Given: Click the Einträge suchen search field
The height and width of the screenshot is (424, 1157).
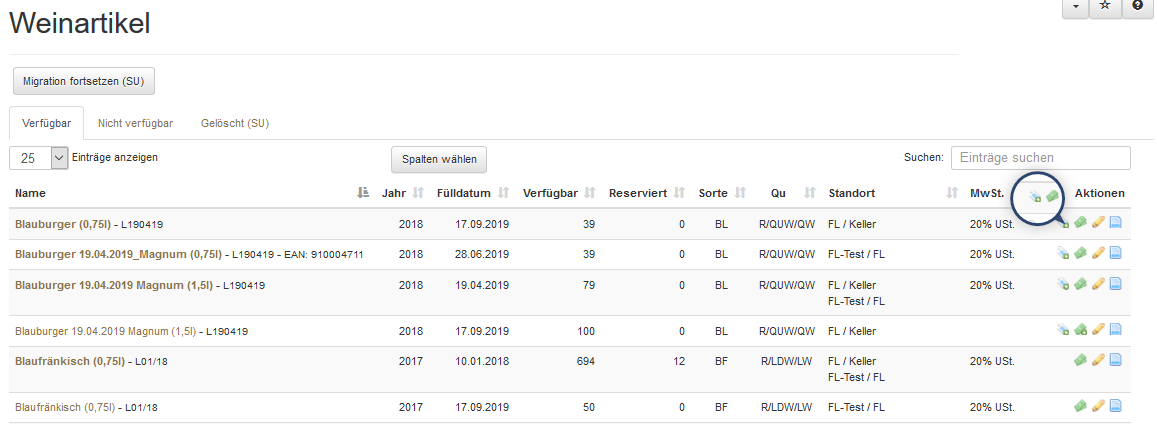Looking at the screenshot, I should [x=1040, y=158].
